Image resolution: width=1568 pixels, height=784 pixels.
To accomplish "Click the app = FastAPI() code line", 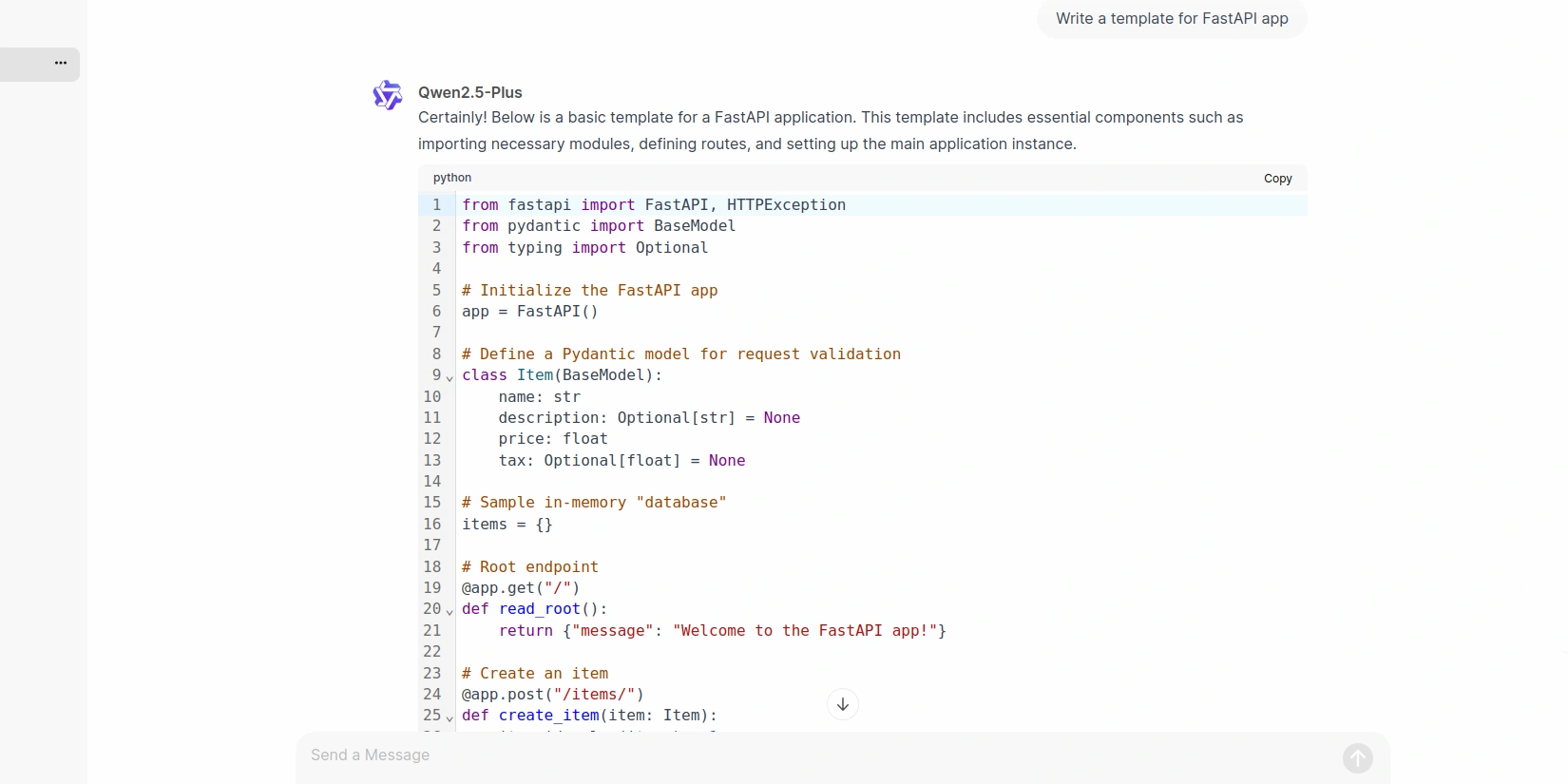I will [x=529, y=312].
